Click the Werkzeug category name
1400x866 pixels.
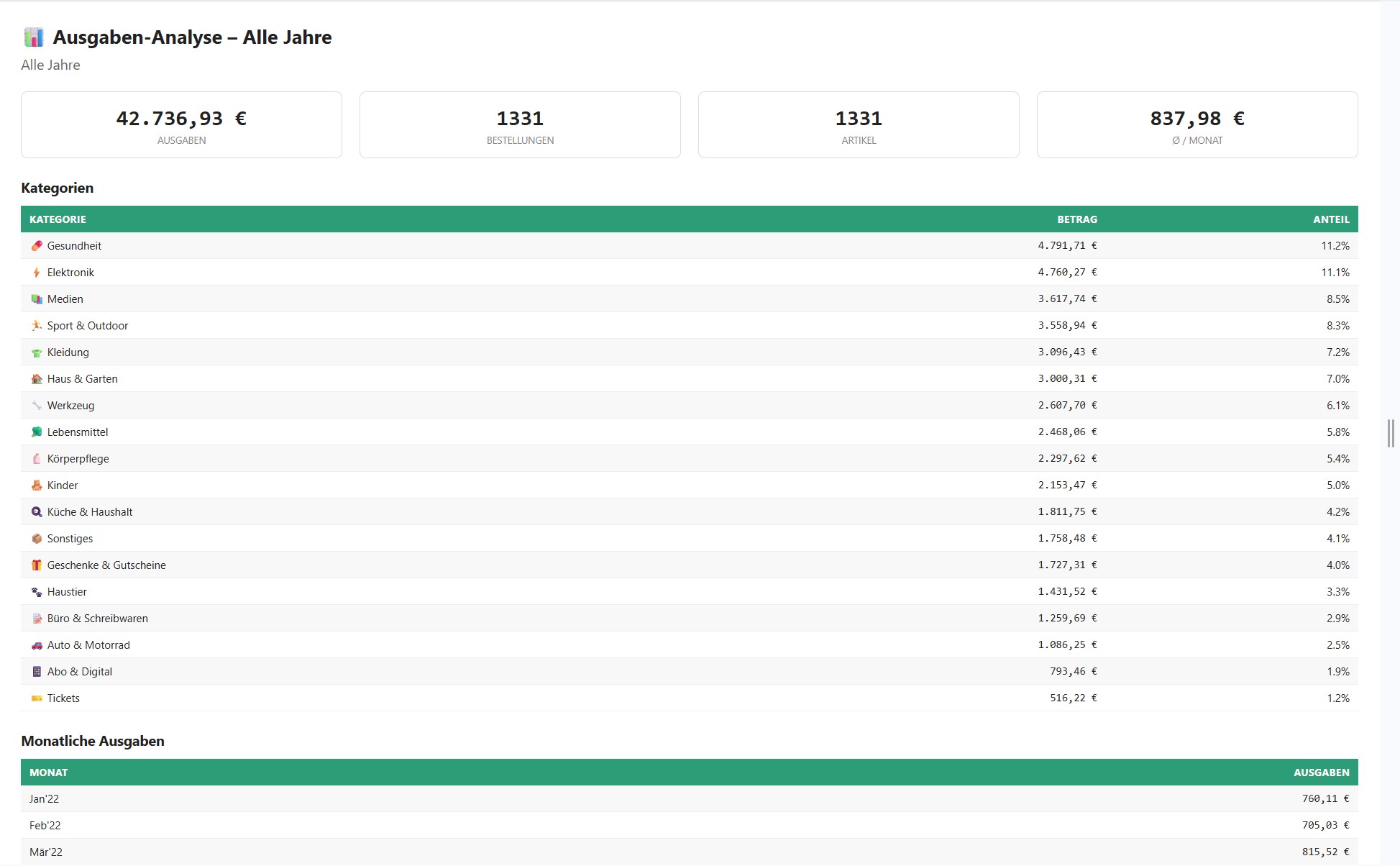70,406
